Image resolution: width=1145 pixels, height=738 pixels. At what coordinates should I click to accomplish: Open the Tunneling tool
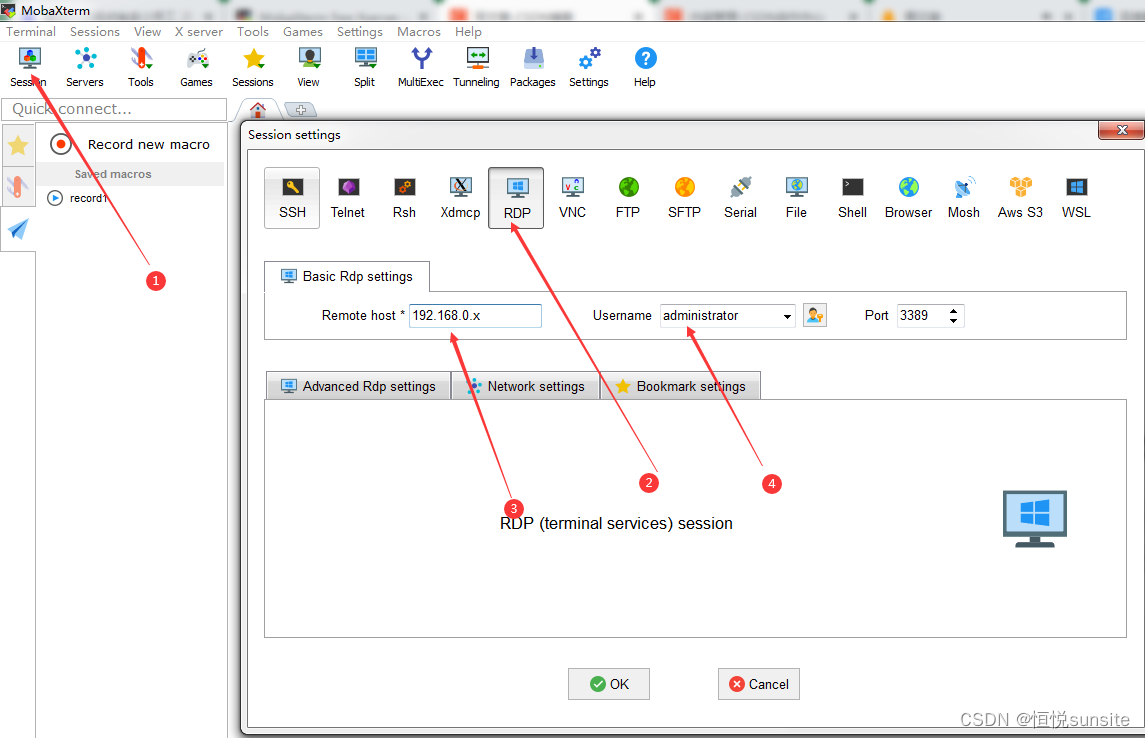pos(476,66)
